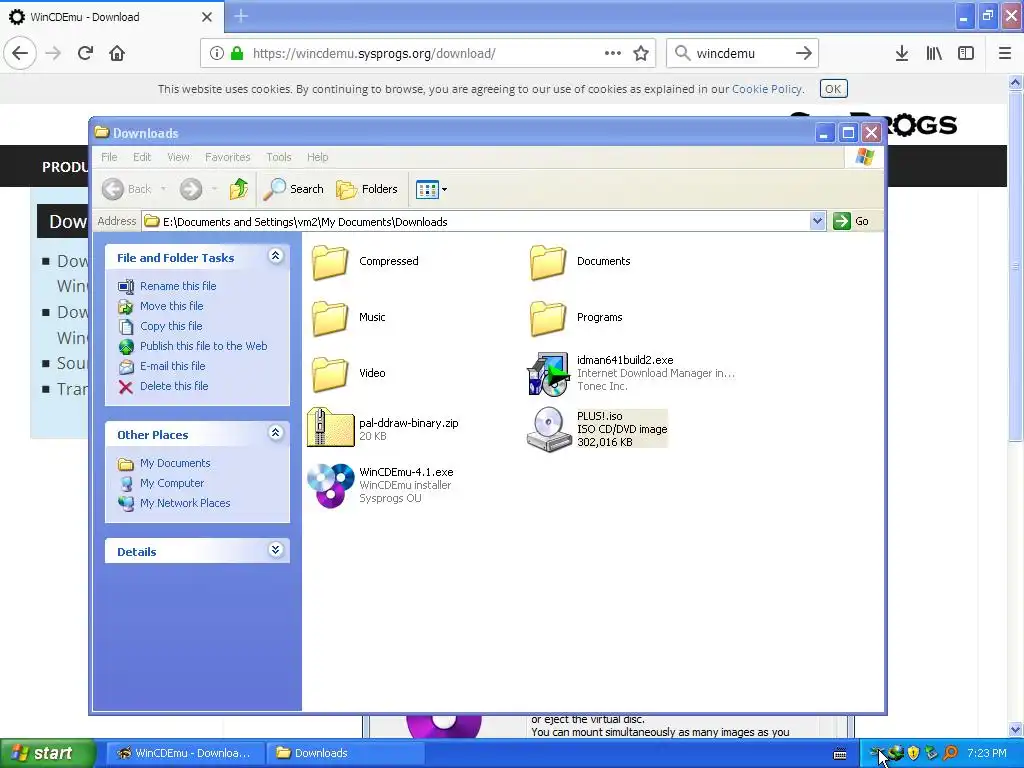Click Move this file task
This screenshot has height=768, width=1024.
(171, 306)
